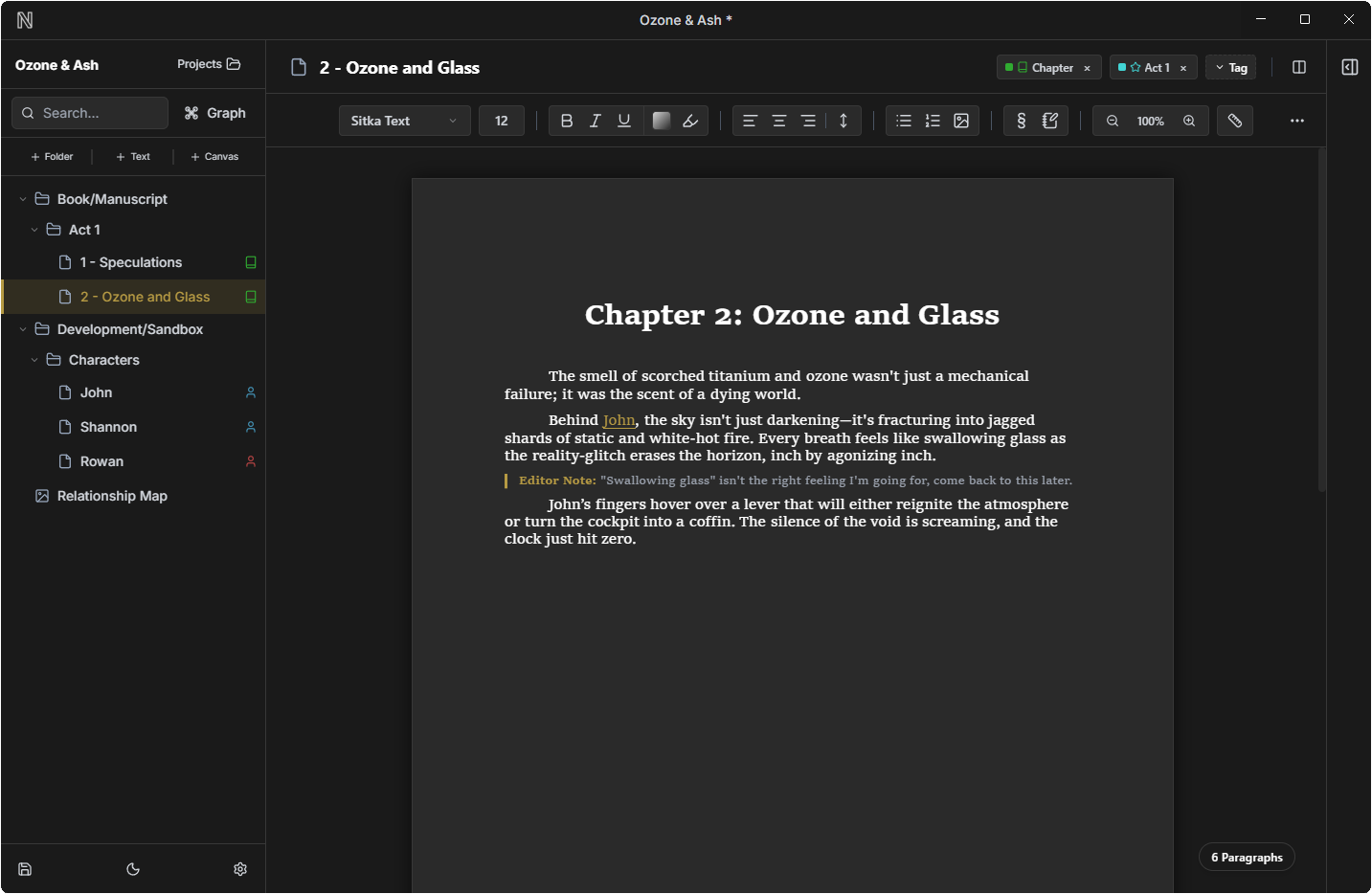This screenshot has width=1372, height=894.
Task: Remove the Chapter tag
Action: (1087, 67)
